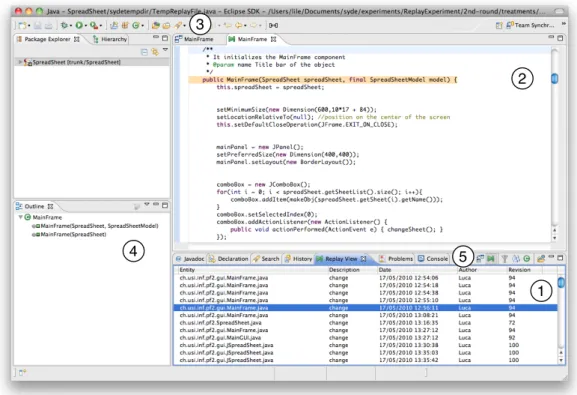Click the Print icon in the main toolbar
This screenshot has height=395, width=577.
tap(48, 25)
